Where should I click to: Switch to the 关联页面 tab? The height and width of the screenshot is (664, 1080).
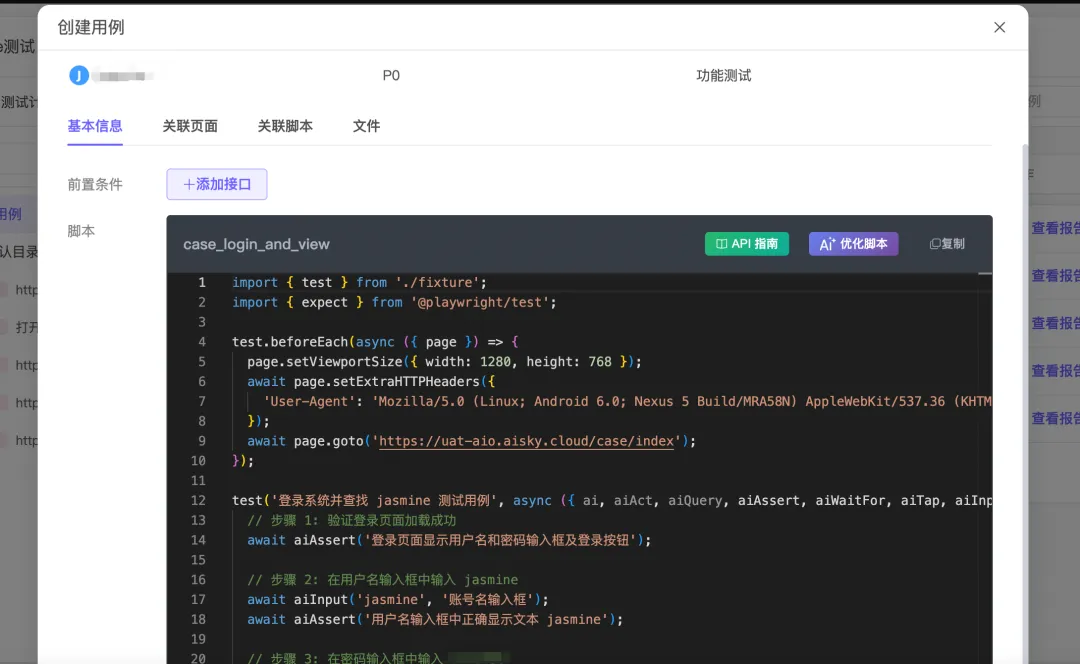click(190, 126)
